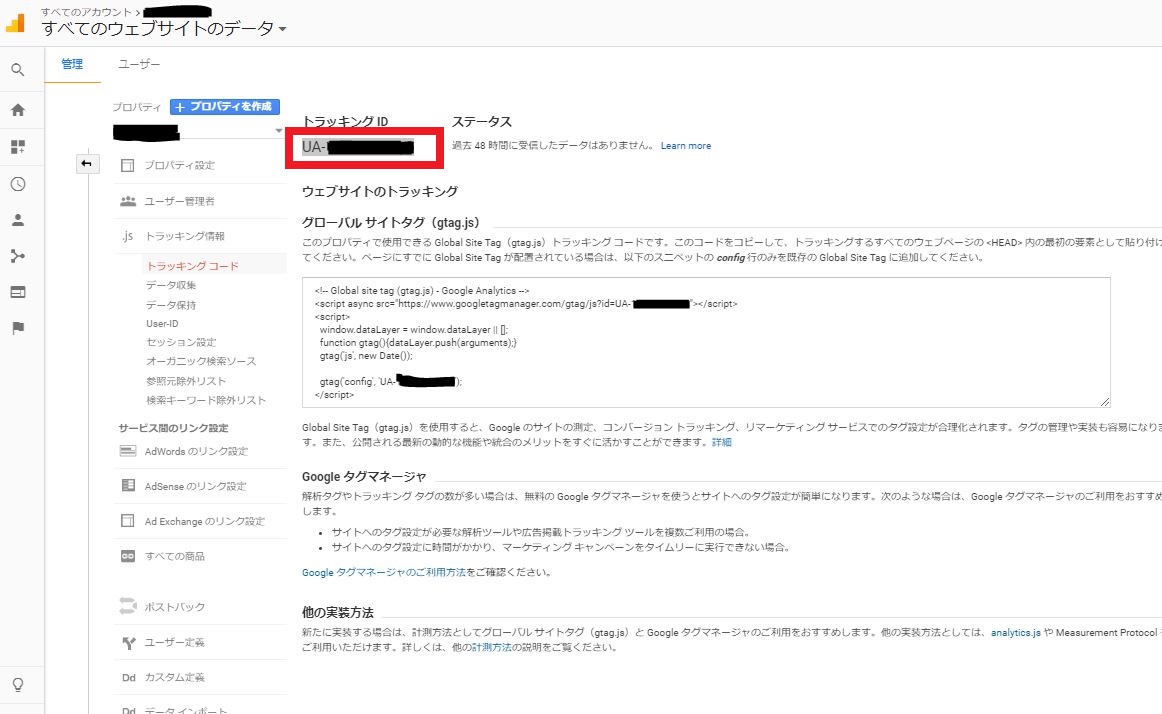Screen dimensions: 1162x714
Task: Select データ保持 submenu item
Action: [x=171, y=305]
